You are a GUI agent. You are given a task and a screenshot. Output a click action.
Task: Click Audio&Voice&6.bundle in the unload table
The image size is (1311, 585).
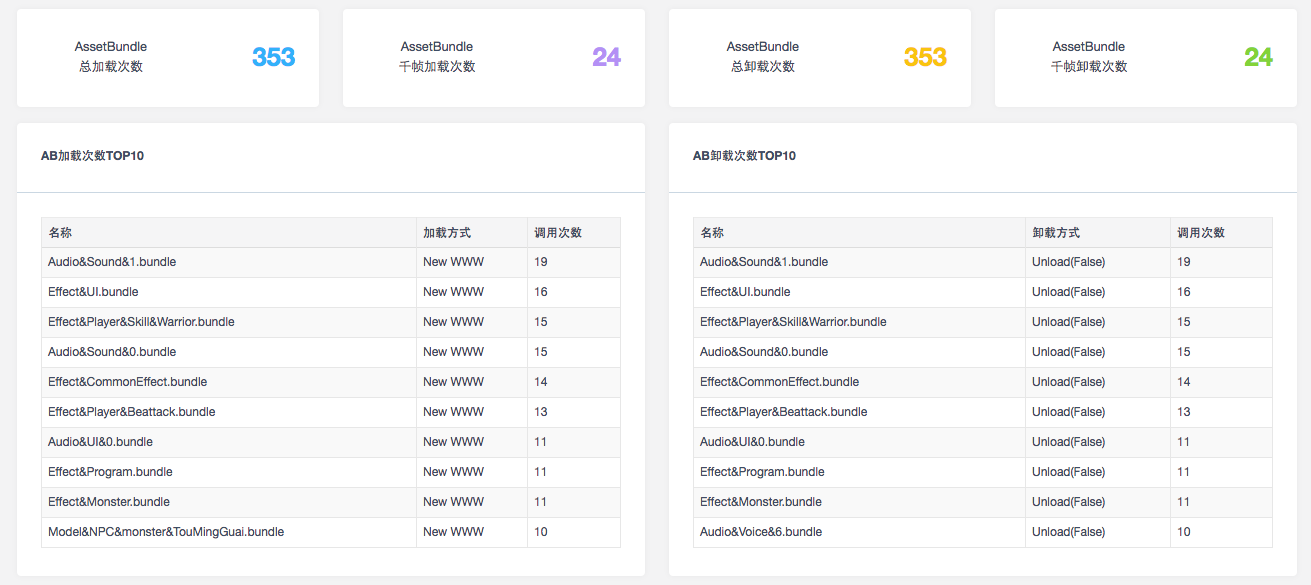pos(760,531)
